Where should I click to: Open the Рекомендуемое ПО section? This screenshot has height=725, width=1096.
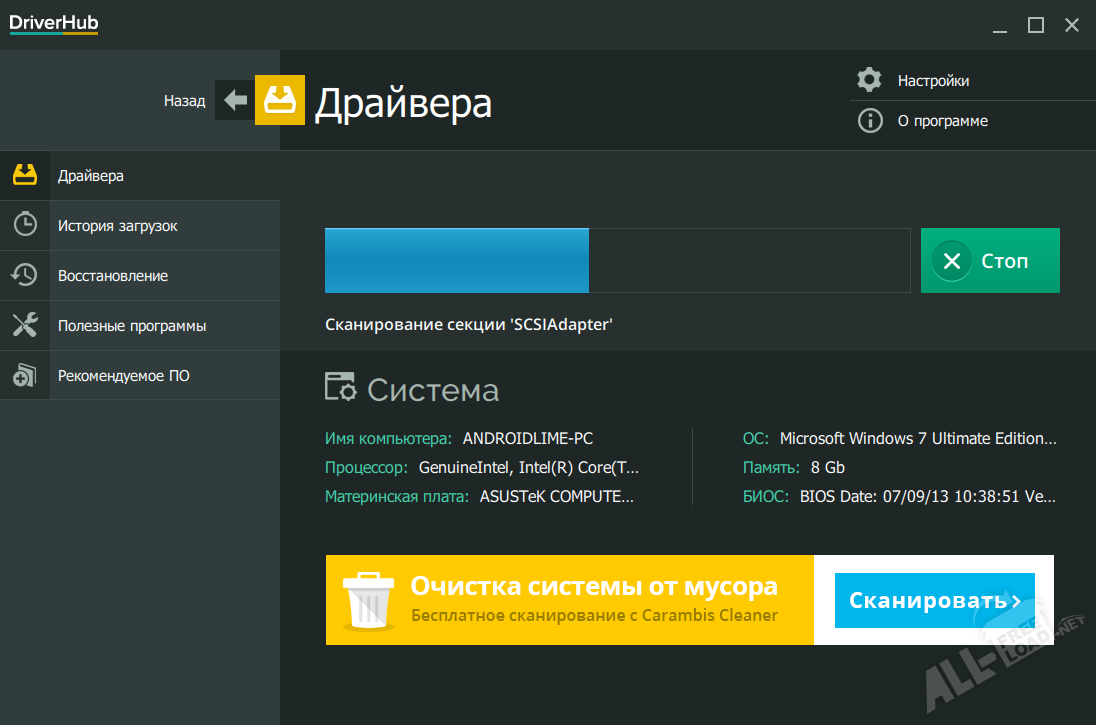coord(123,376)
